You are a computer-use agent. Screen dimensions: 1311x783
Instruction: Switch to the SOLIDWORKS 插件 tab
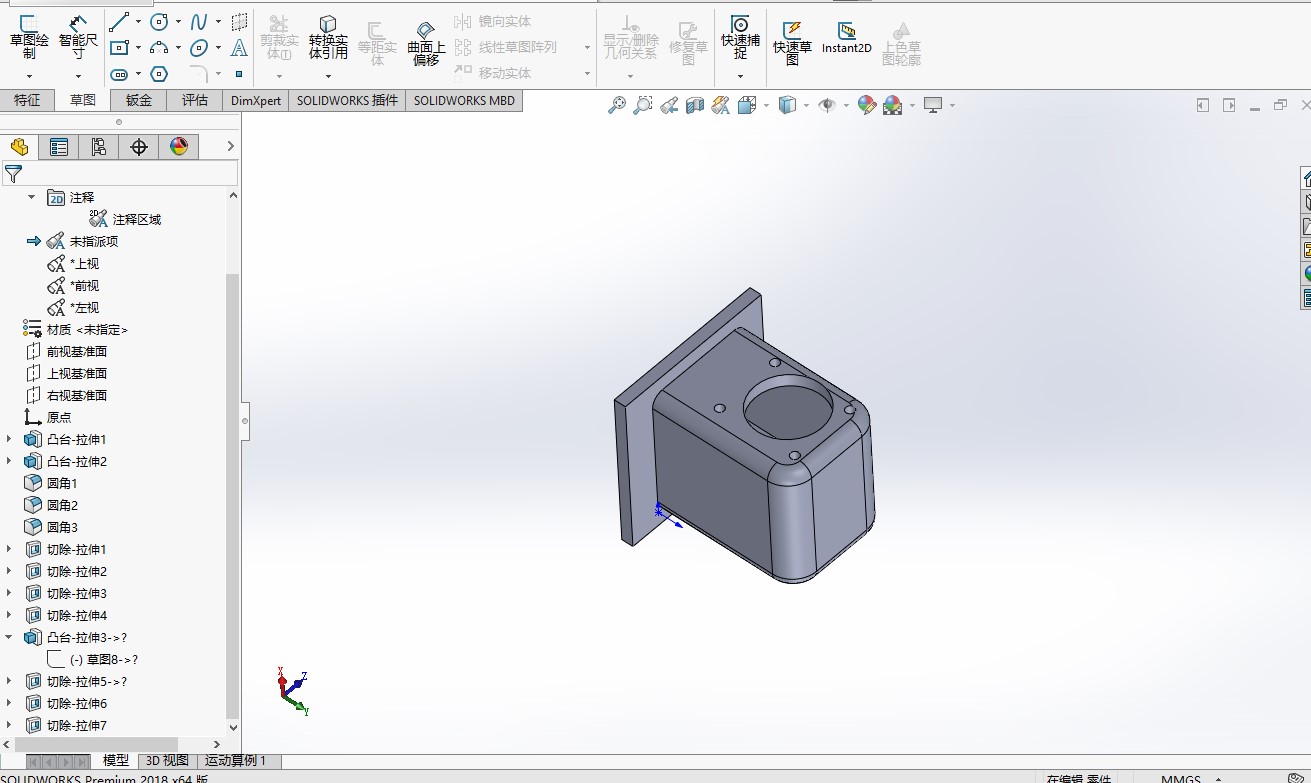[x=347, y=100]
